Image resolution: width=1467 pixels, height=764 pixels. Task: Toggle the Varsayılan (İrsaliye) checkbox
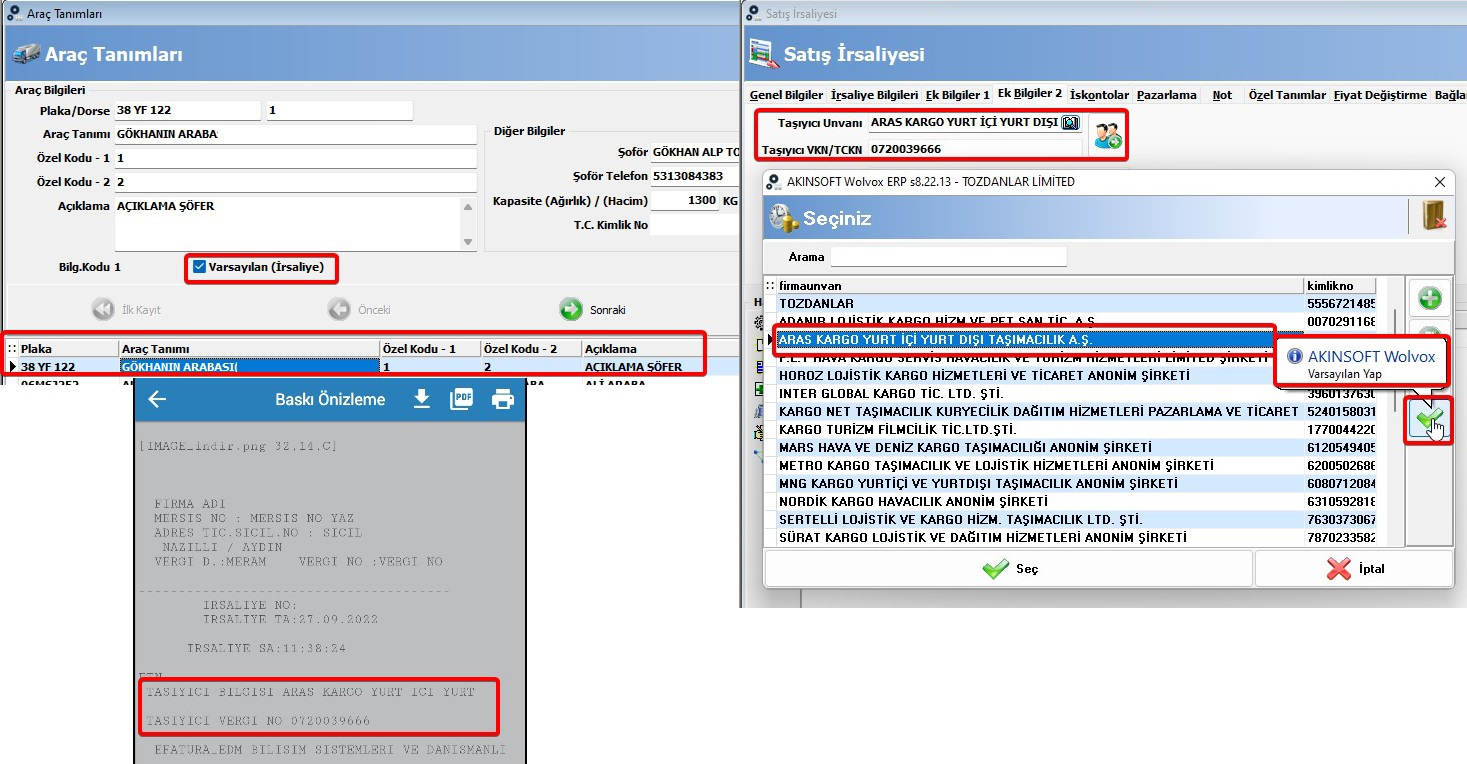click(200, 267)
